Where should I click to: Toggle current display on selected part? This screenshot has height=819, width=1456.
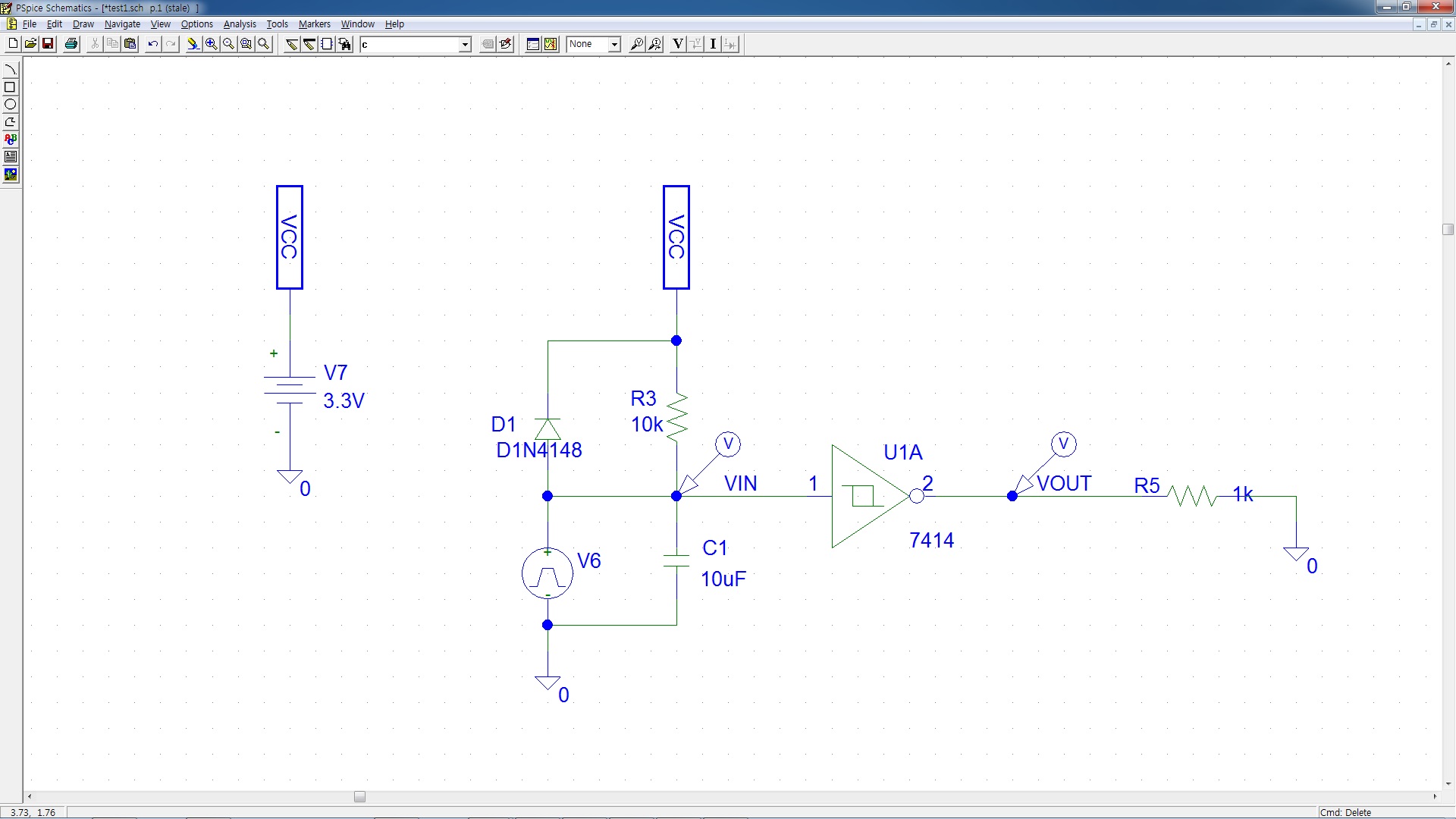730,44
